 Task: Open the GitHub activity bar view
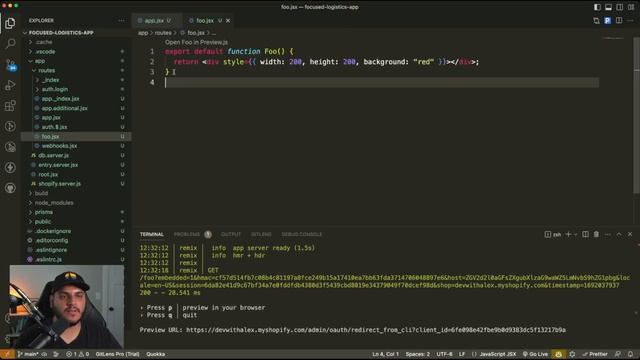pos(10,188)
